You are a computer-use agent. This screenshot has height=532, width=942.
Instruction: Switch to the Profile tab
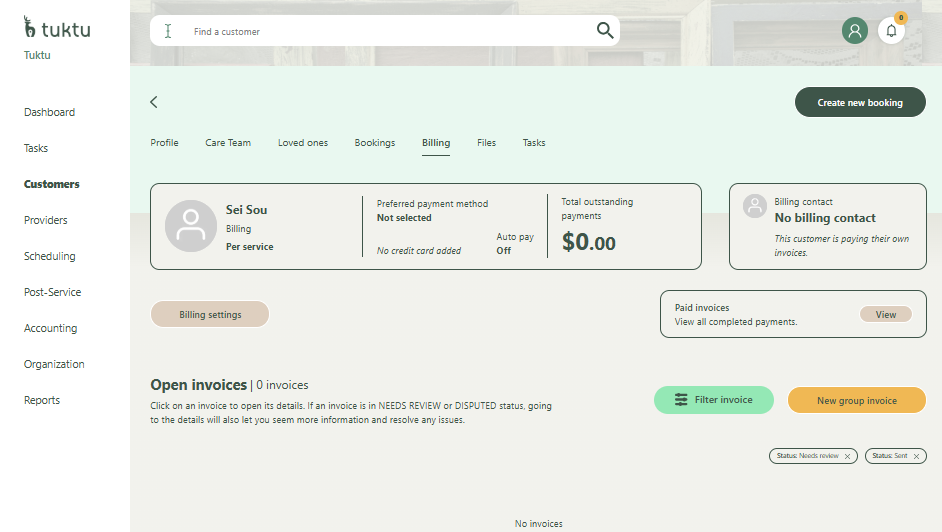164,143
